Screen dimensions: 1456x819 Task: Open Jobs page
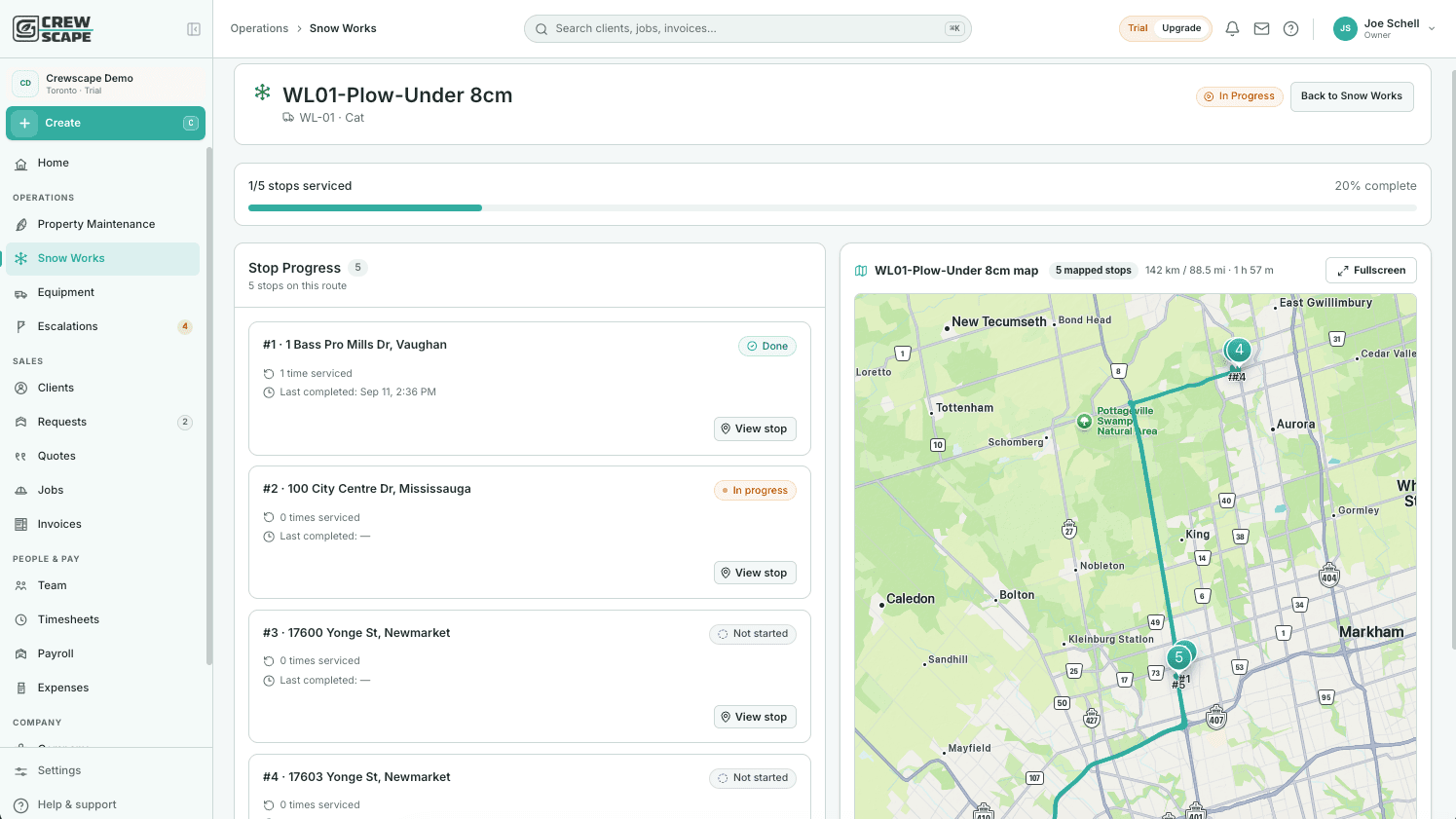click(102, 490)
